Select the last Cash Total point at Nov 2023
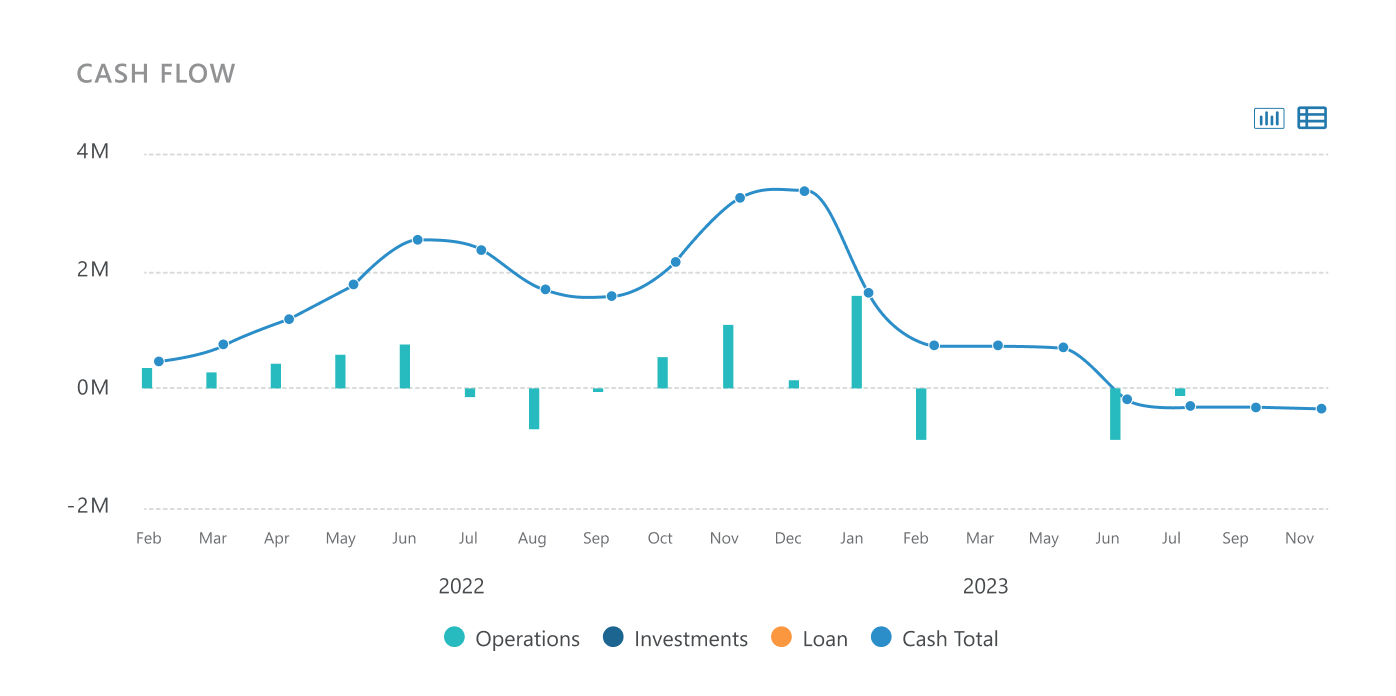1396x696 pixels. click(1321, 409)
